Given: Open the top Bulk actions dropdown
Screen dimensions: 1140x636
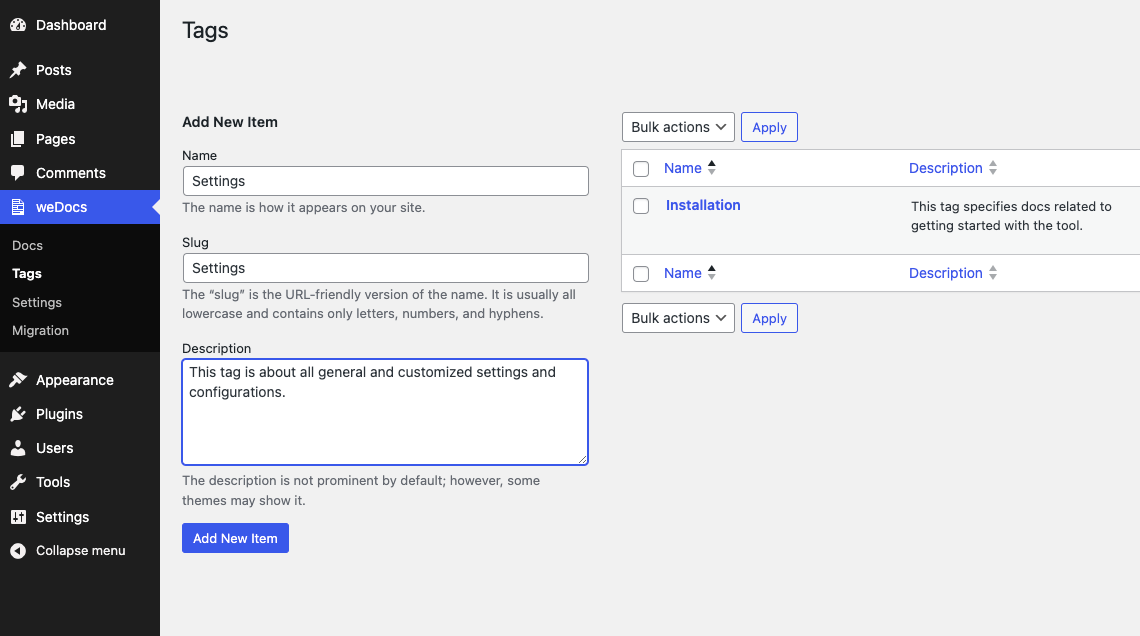Looking at the screenshot, I should (x=678, y=127).
